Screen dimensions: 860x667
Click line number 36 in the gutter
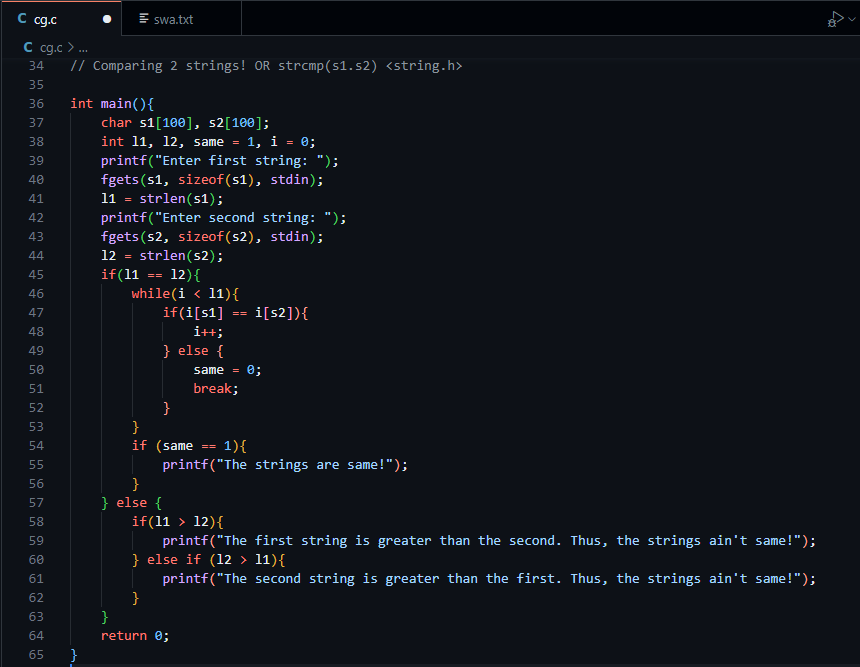tap(36, 104)
